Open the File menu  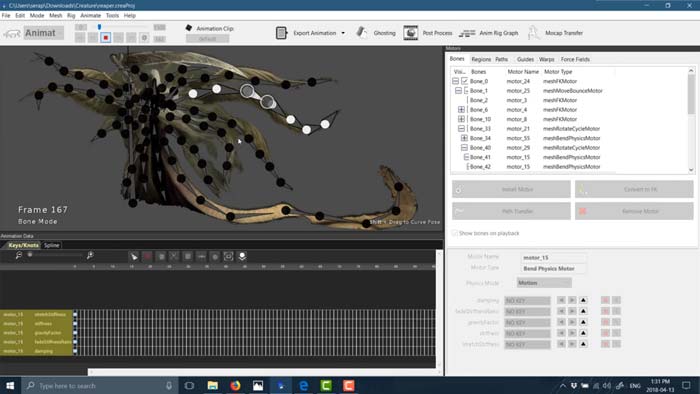click(6, 15)
